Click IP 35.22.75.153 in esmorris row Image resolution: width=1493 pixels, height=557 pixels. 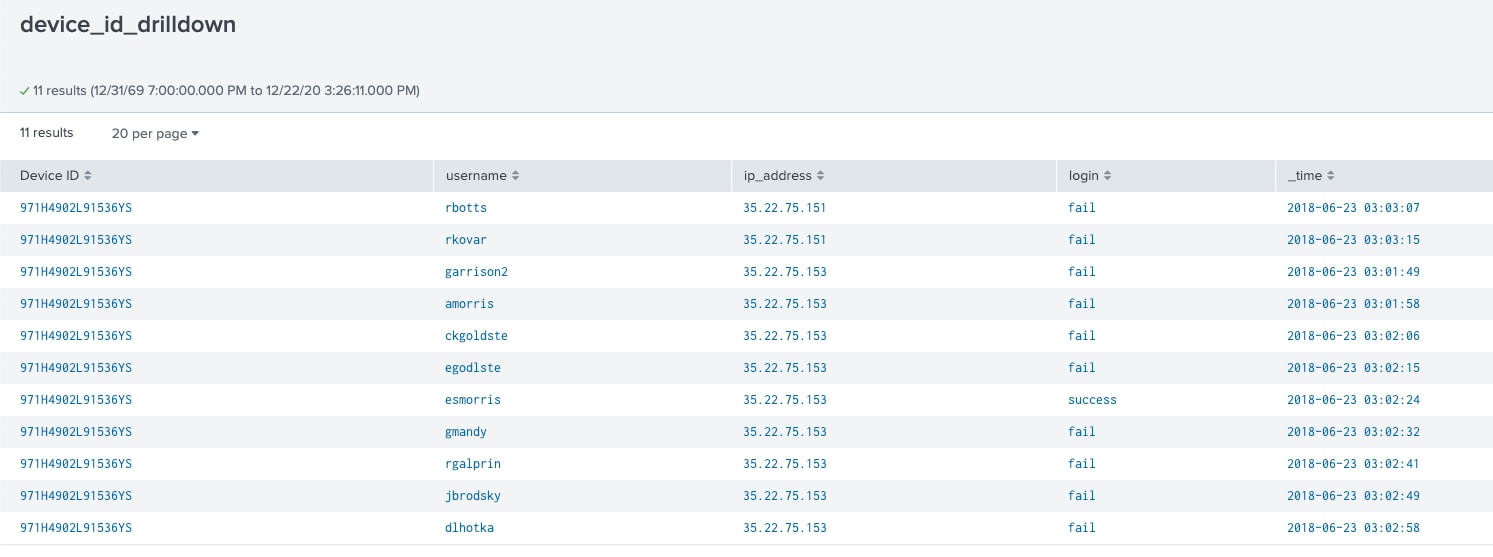785,400
